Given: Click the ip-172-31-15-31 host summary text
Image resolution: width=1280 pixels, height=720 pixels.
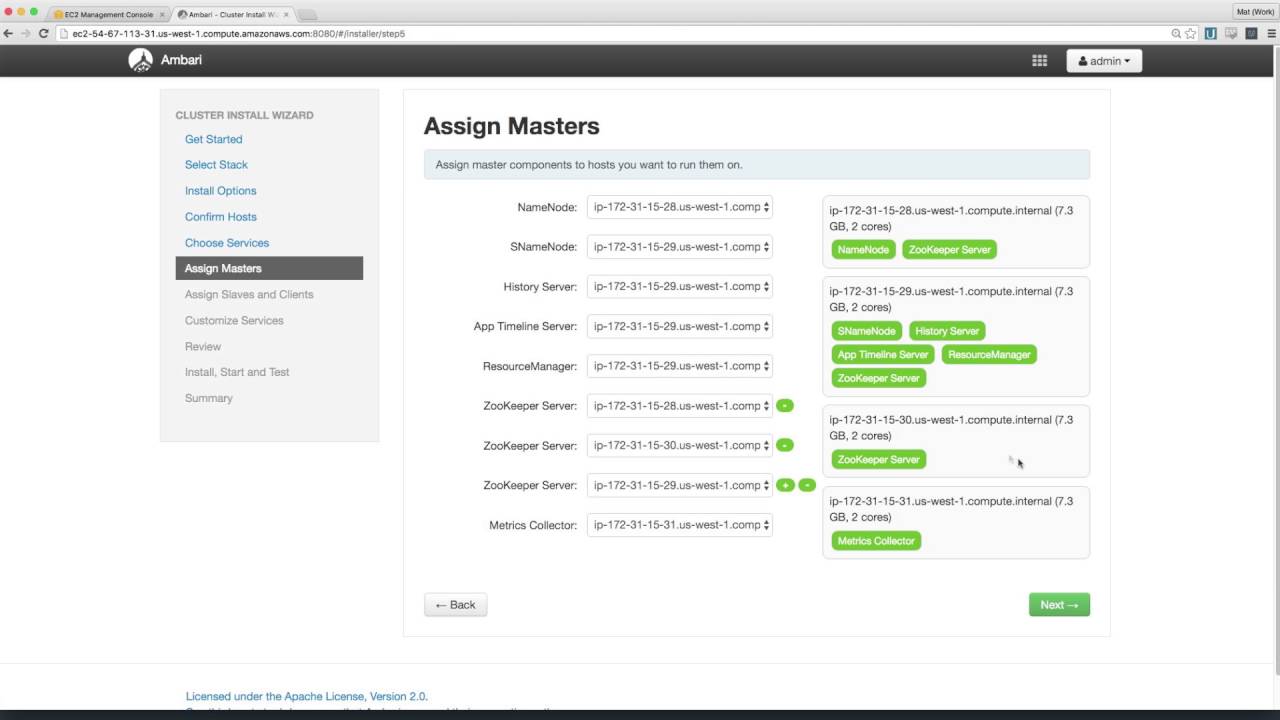Looking at the screenshot, I should click(951, 509).
